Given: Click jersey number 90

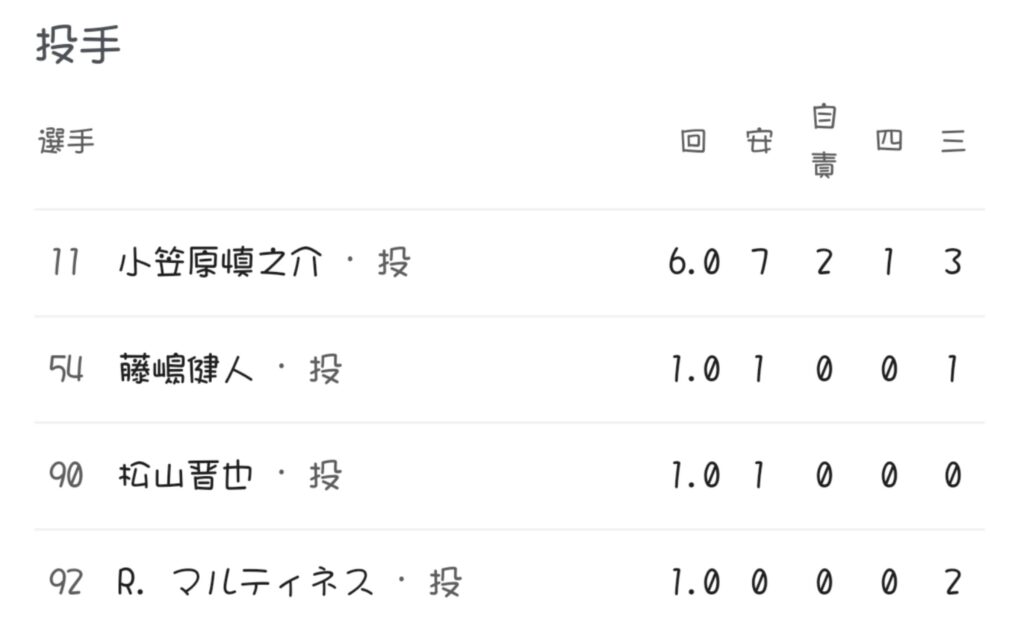Looking at the screenshot, I should tap(66, 476).
